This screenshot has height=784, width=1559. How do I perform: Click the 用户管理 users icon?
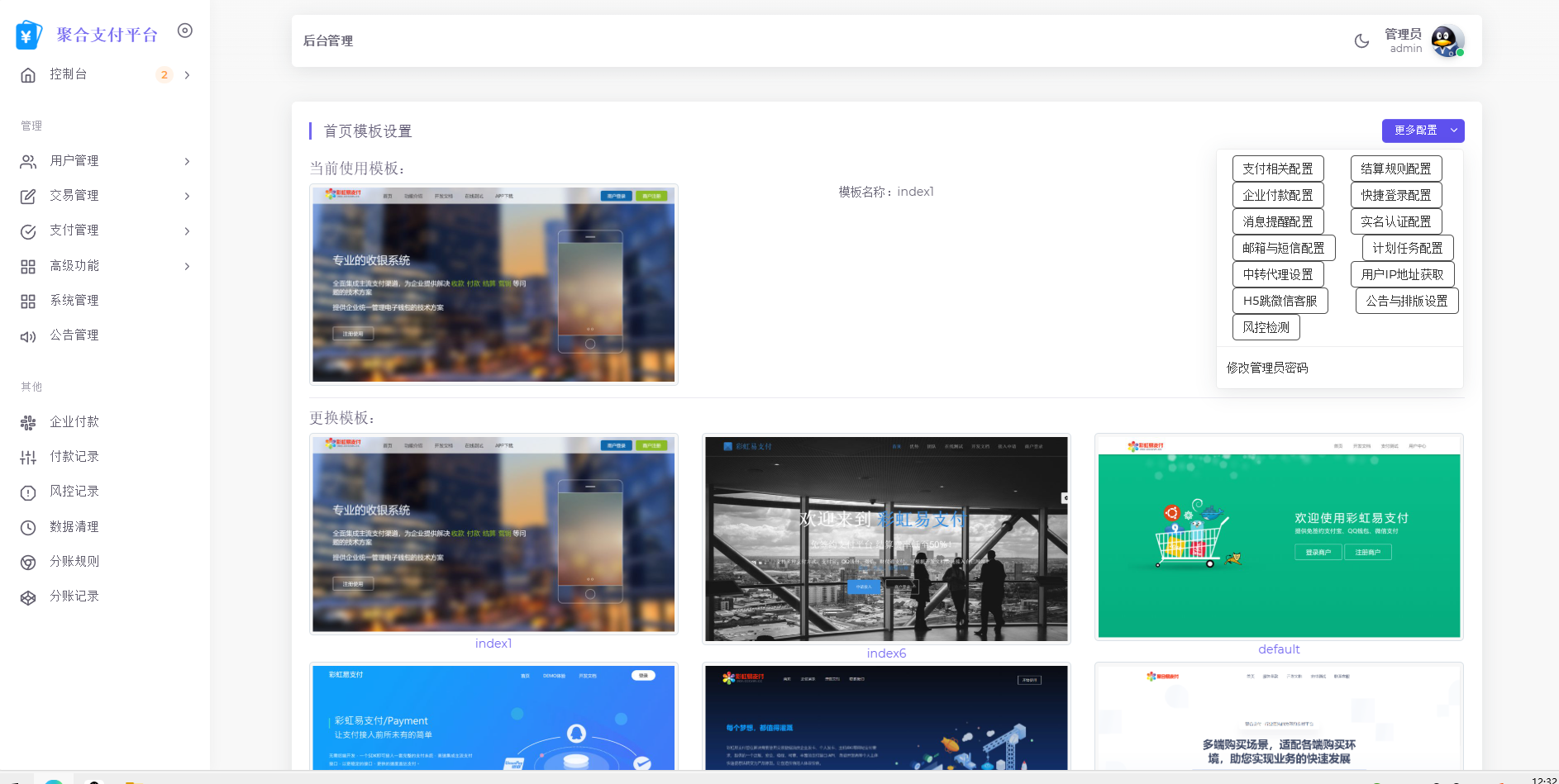28,161
